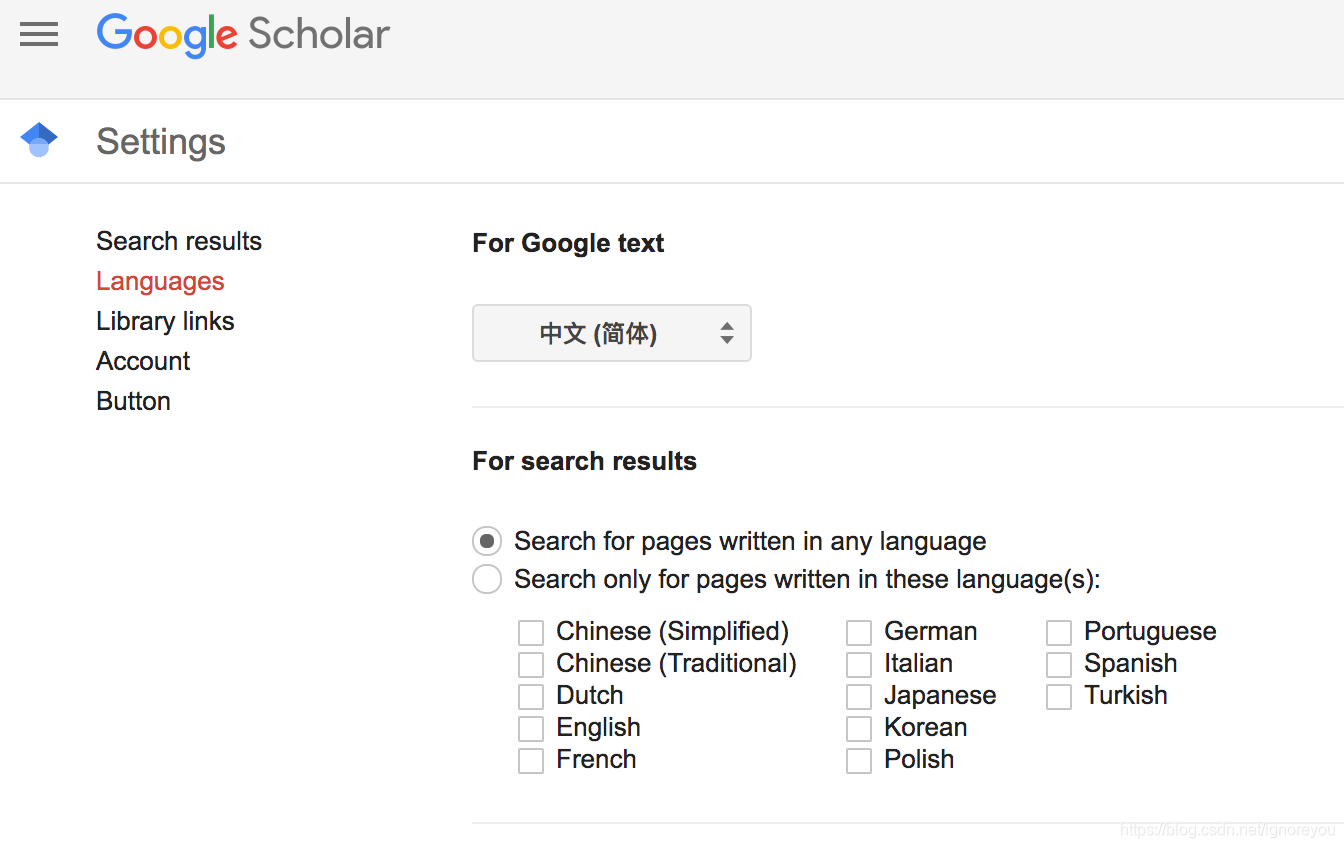1344x848 pixels.
Task: Select 'Search only for pages written in these language(s)'
Action: point(486,578)
